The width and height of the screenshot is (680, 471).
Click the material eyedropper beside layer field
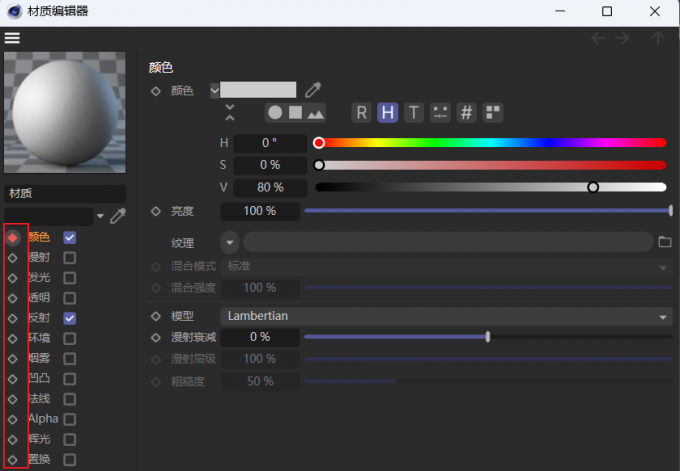click(x=118, y=216)
